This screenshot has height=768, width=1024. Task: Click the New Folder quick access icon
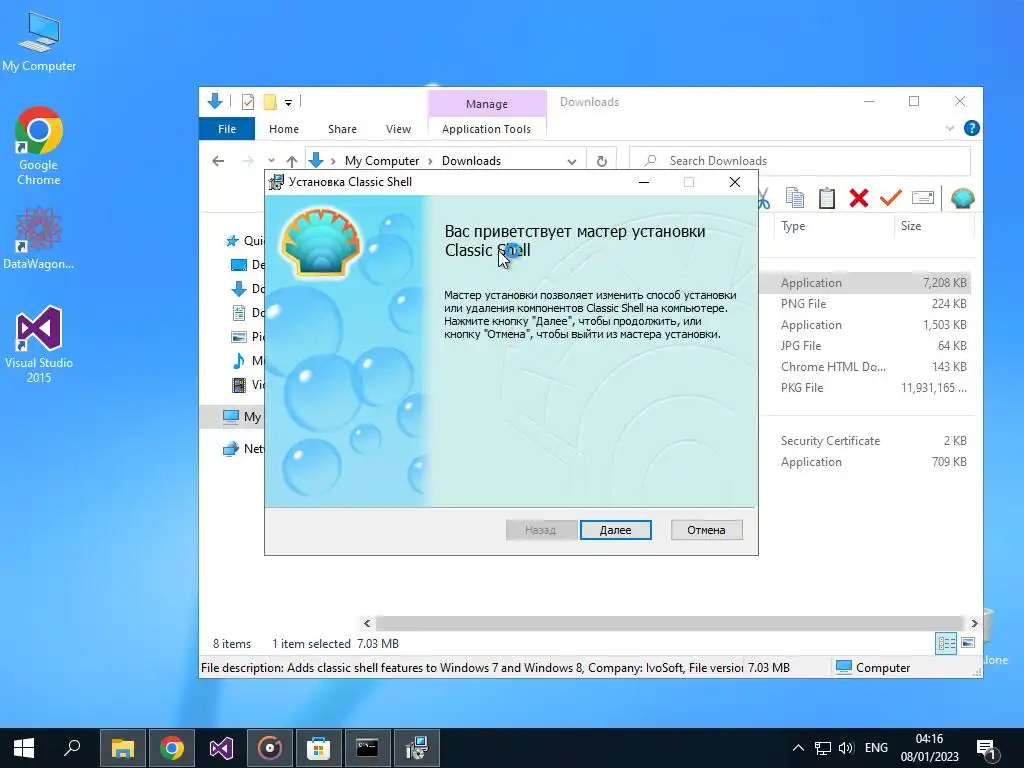click(270, 101)
